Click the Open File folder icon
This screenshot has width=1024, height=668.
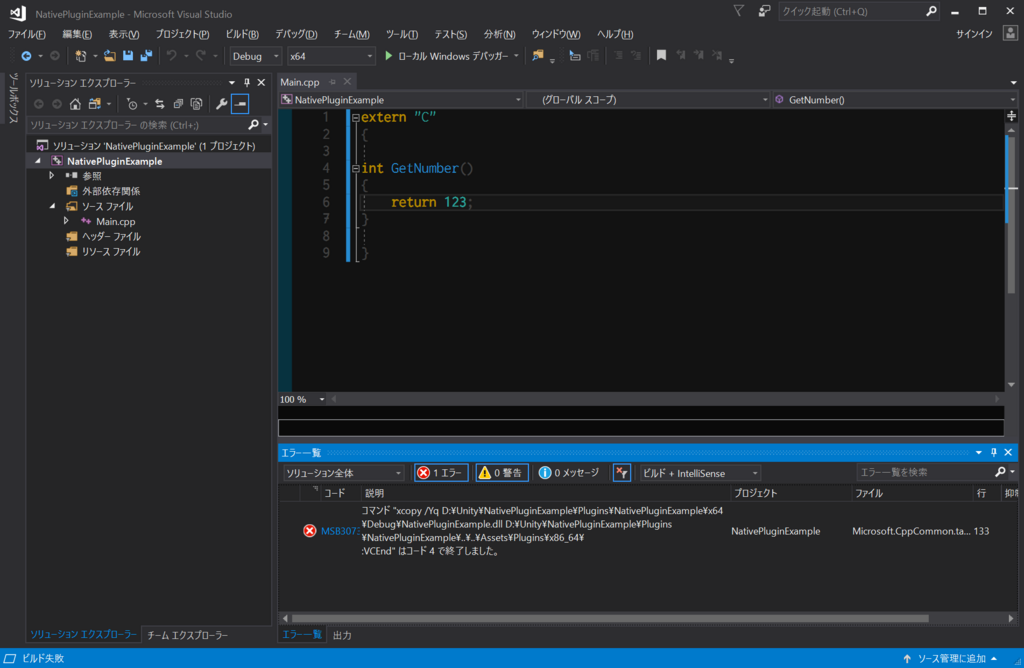pos(110,56)
